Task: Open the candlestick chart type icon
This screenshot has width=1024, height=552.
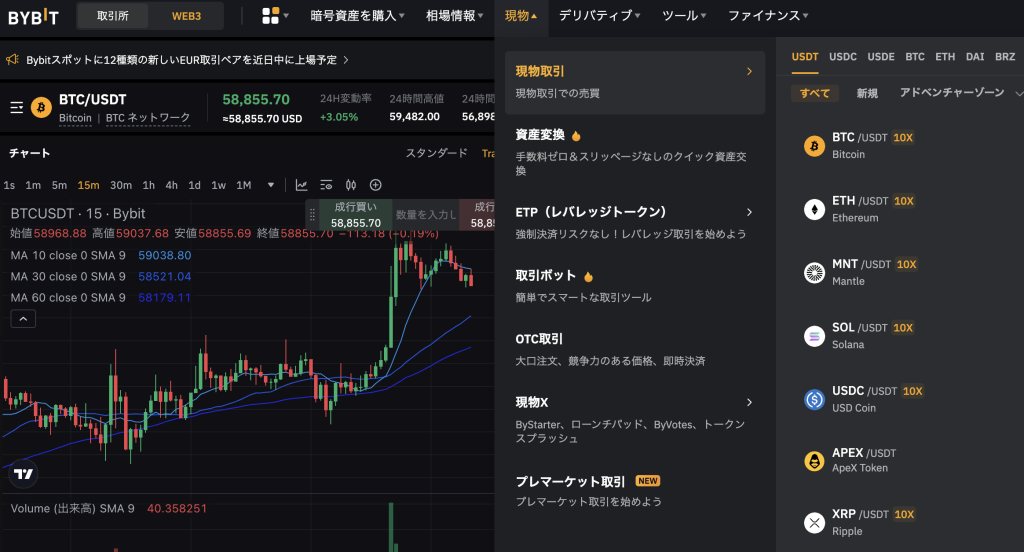Action: point(351,185)
